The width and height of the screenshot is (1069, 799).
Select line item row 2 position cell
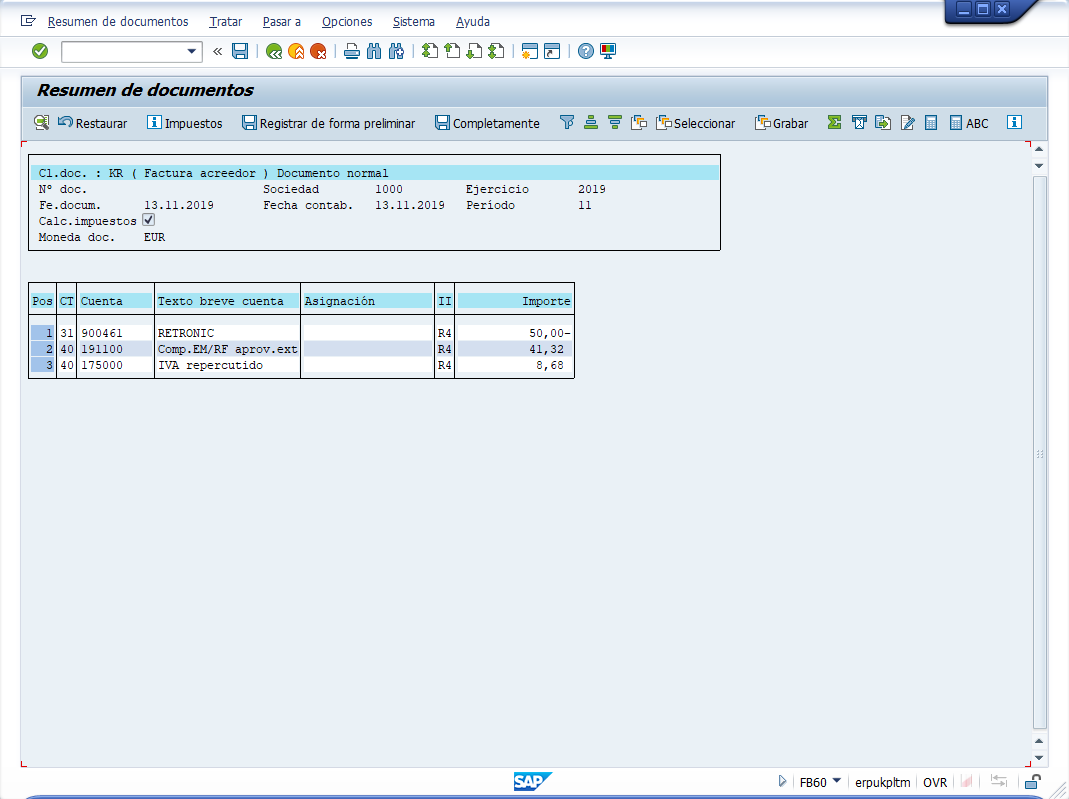pyautogui.click(x=42, y=349)
